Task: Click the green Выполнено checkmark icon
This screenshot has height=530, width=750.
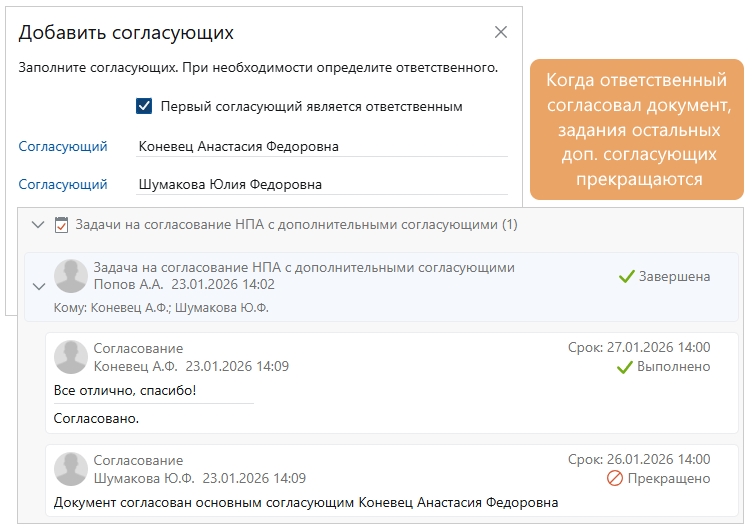Action: click(x=624, y=367)
